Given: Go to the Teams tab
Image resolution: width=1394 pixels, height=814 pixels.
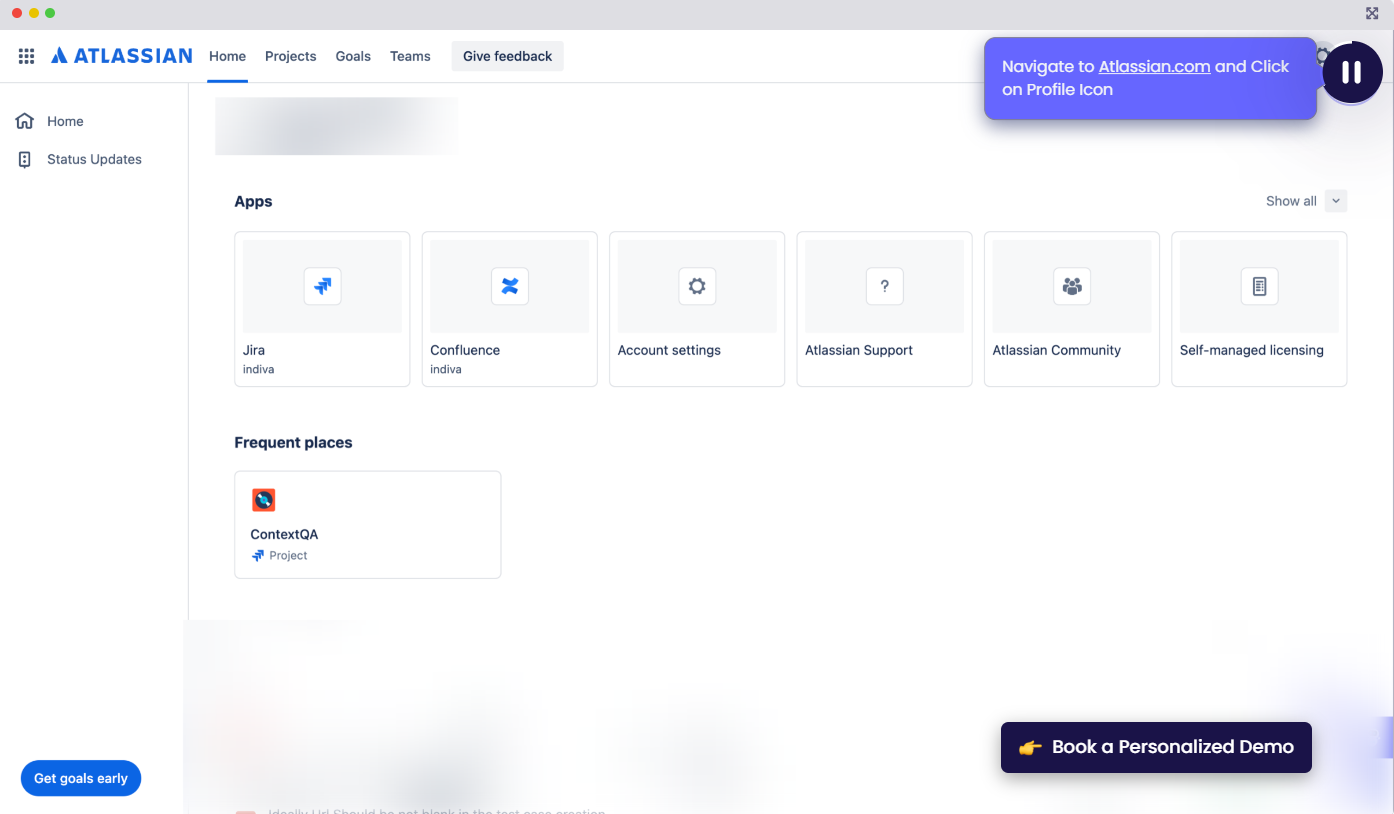Looking at the screenshot, I should [x=410, y=56].
